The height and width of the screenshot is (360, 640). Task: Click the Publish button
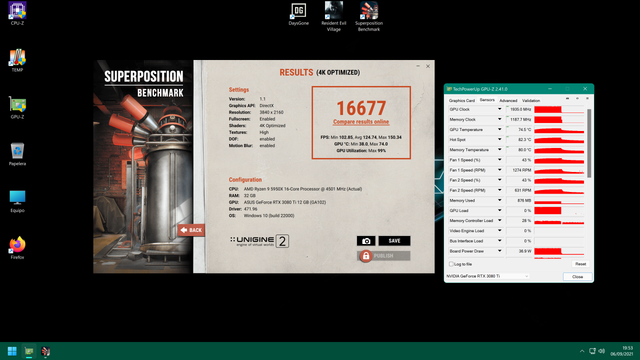coord(384,256)
